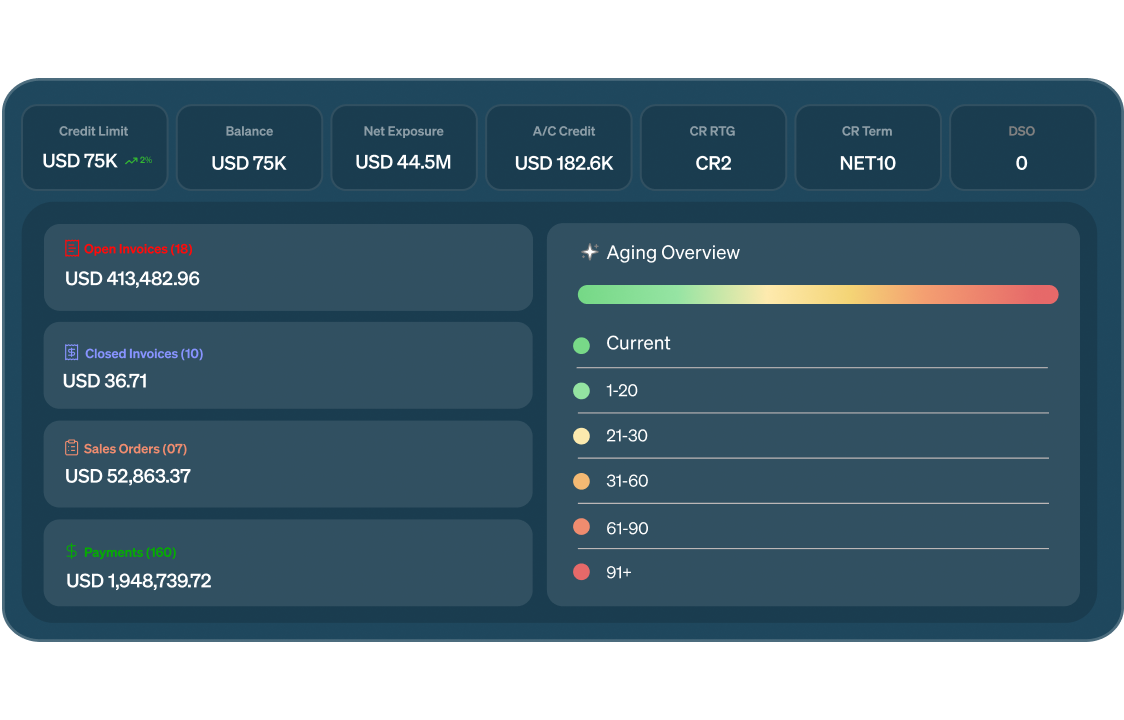
Task: Click the Current aging row label
Action: [x=638, y=343]
